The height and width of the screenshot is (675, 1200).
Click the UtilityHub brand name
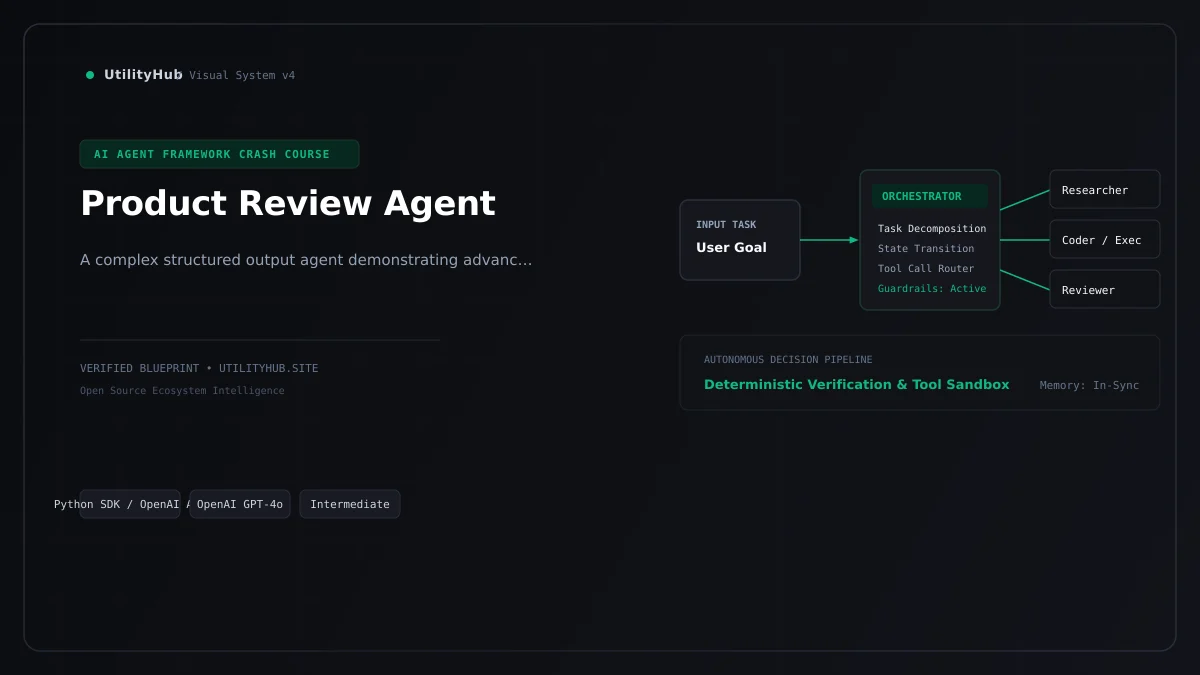143,75
